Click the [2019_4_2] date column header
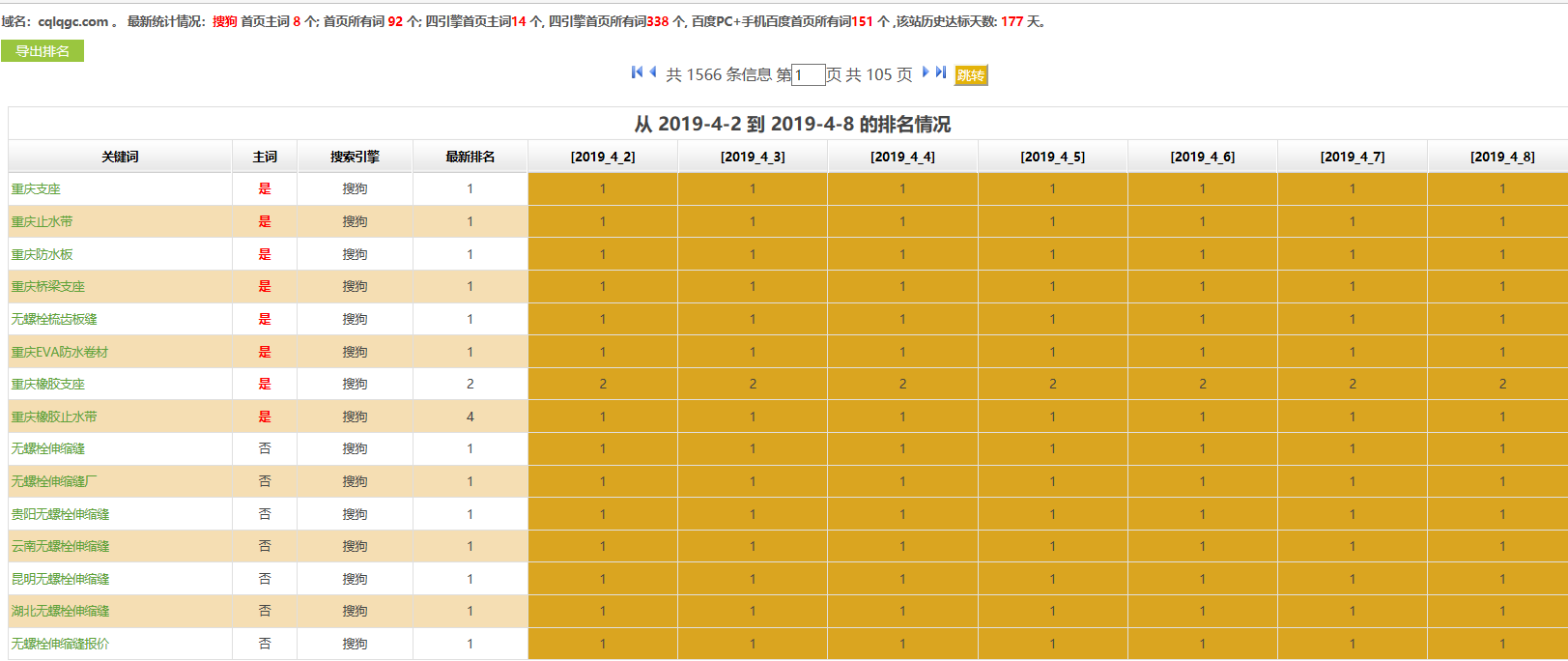Screen dimensions: 1568x661 [x=603, y=157]
